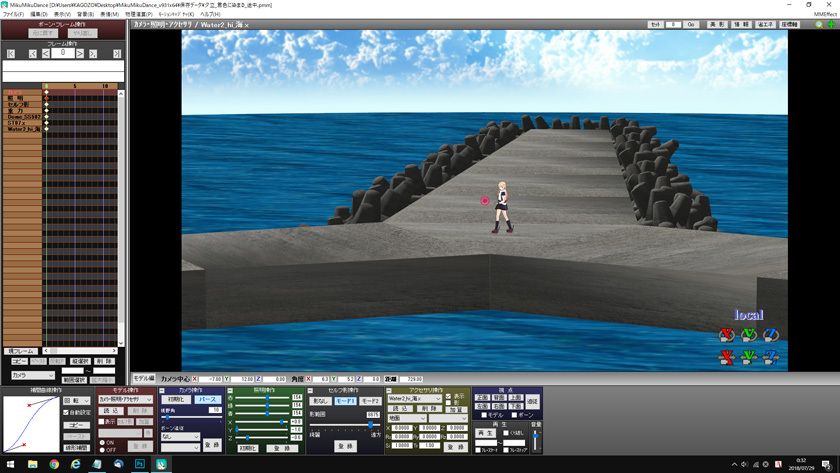Toggle the 自動設定 auto-setting checkbox
The image size is (840, 473).
[x=66, y=412]
